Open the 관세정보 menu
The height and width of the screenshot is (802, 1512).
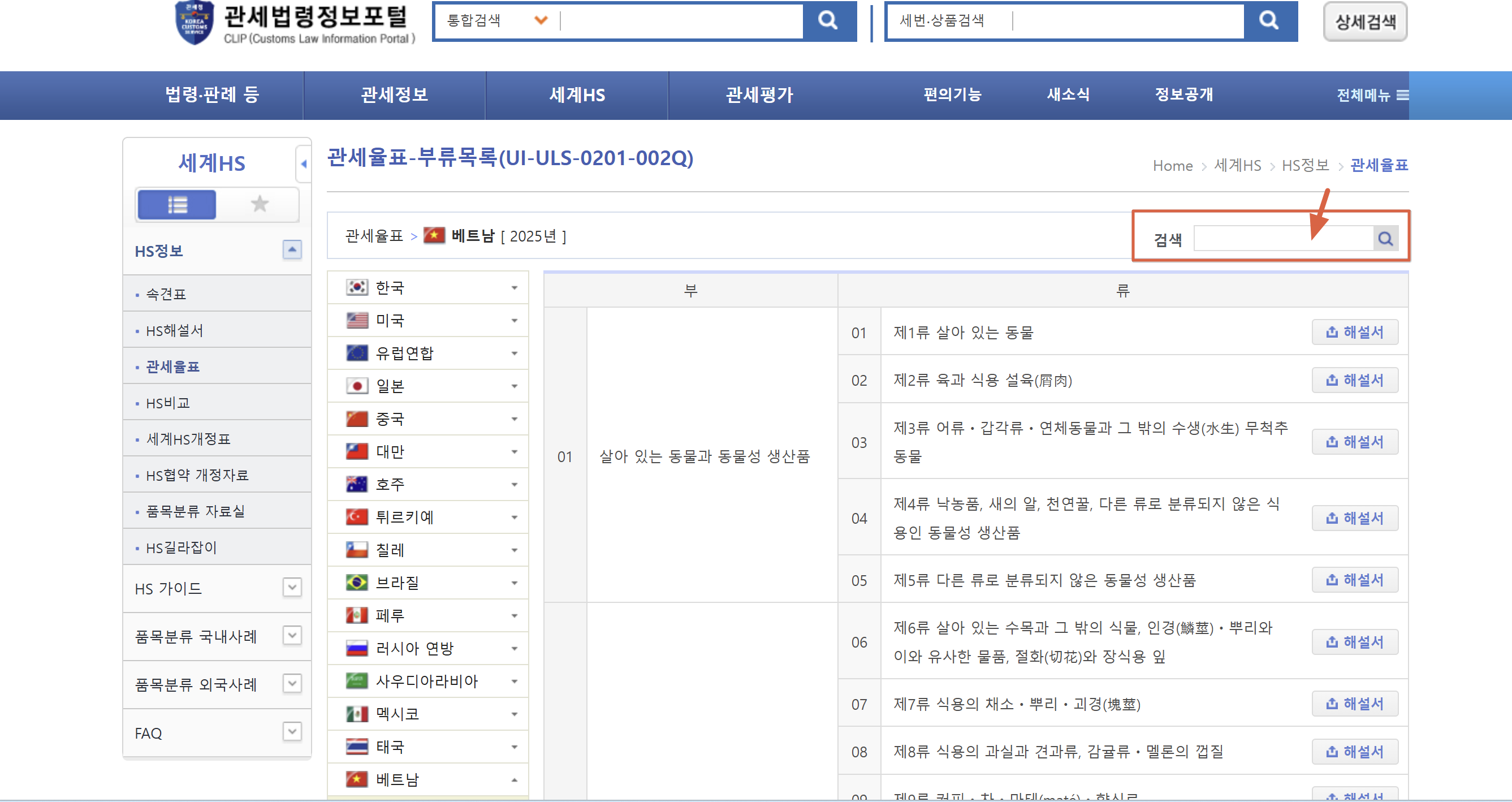395,94
